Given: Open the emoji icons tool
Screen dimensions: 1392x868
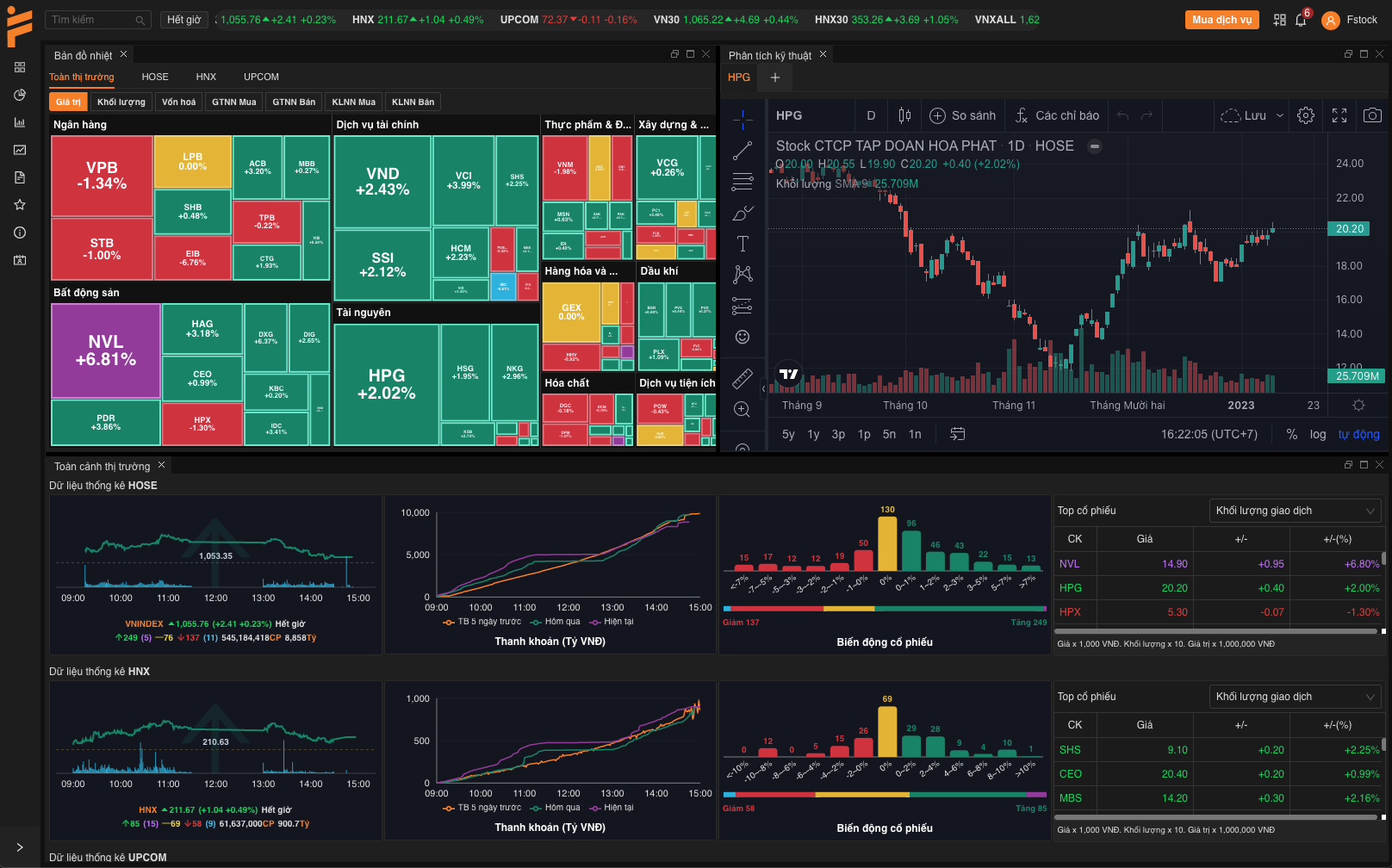Looking at the screenshot, I should click(x=742, y=337).
